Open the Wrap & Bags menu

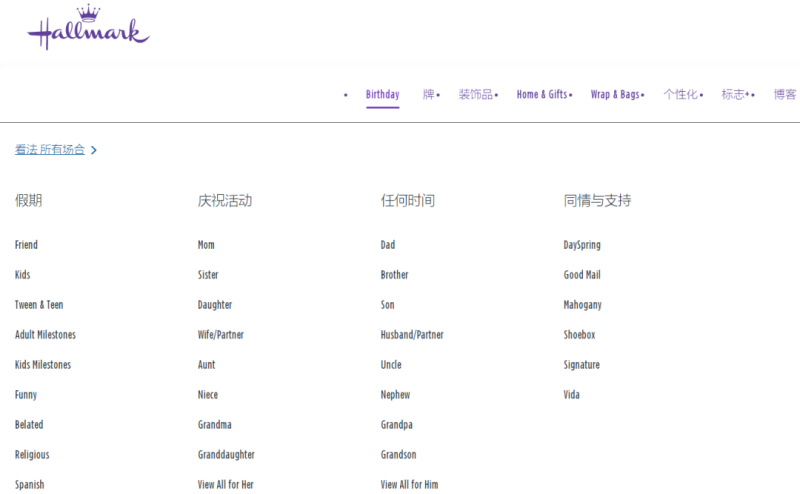pos(614,95)
